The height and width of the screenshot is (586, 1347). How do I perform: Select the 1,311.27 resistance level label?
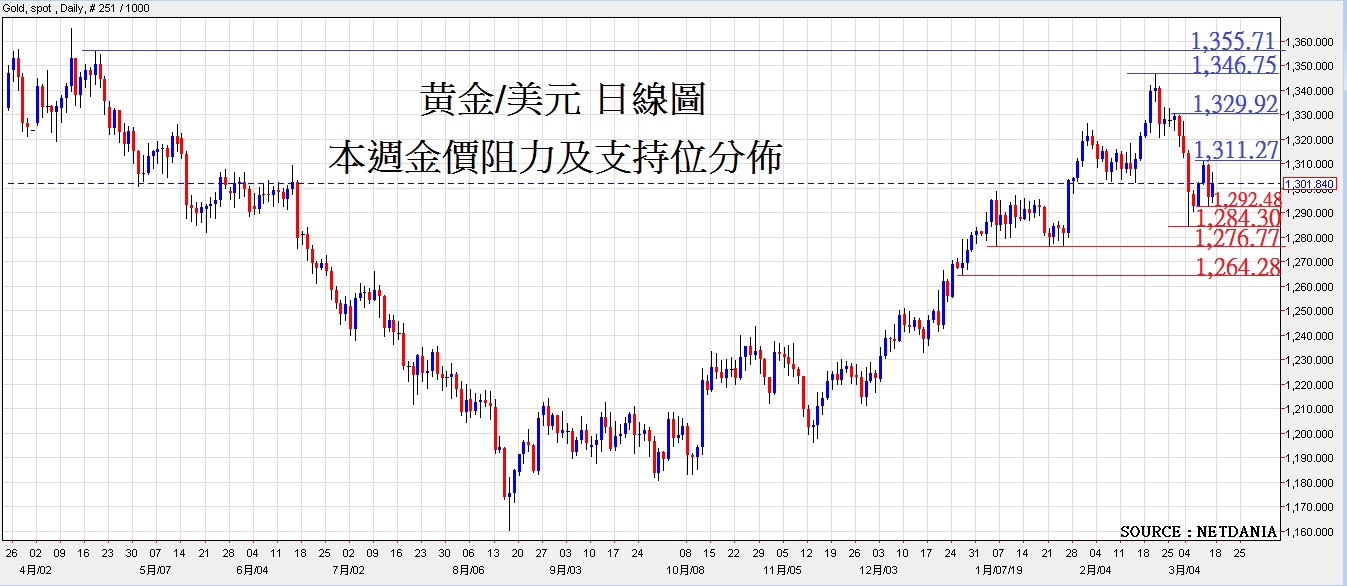(x=1236, y=150)
